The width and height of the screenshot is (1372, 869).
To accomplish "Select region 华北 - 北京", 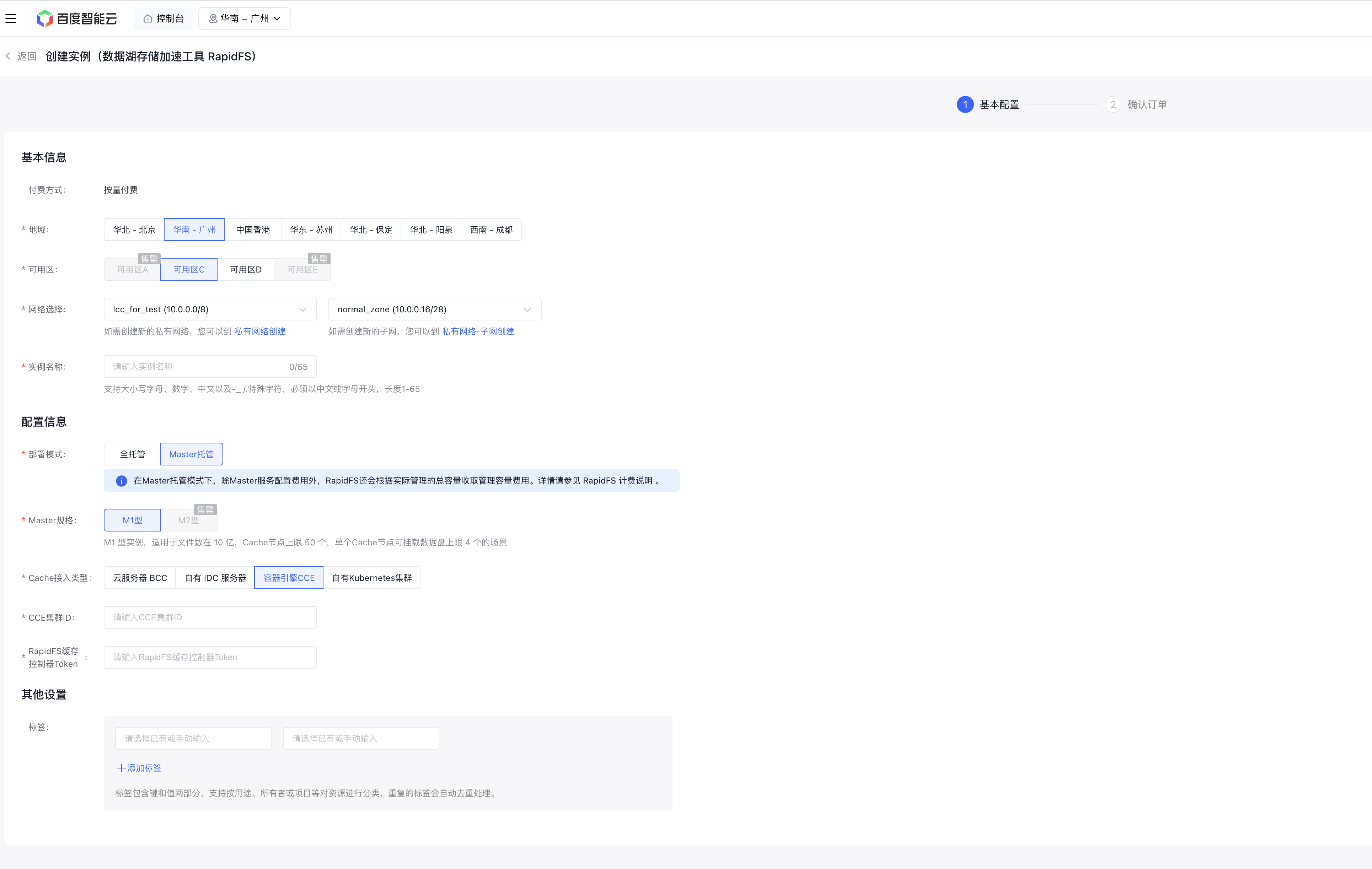I will point(134,230).
